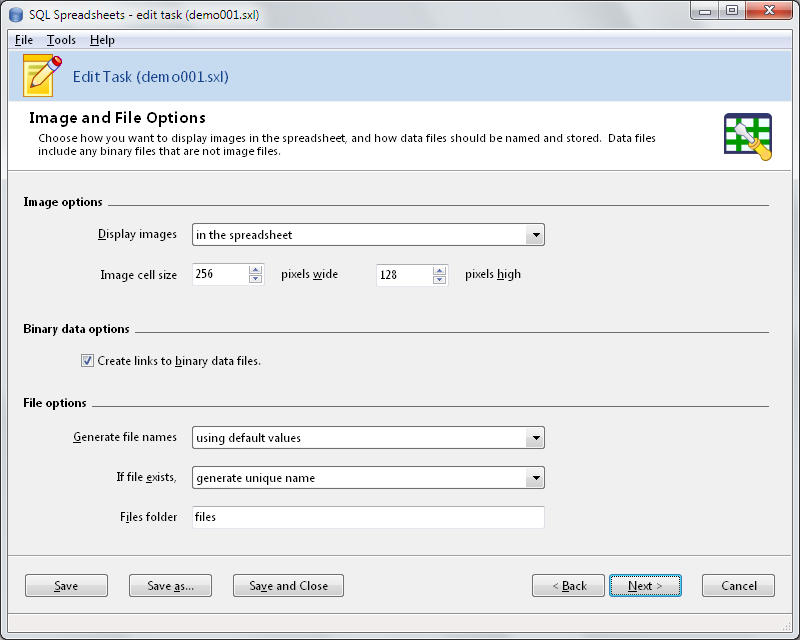The image size is (800, 640).
Task: Go Back to previous wizard page
Action: pos(568,586)
